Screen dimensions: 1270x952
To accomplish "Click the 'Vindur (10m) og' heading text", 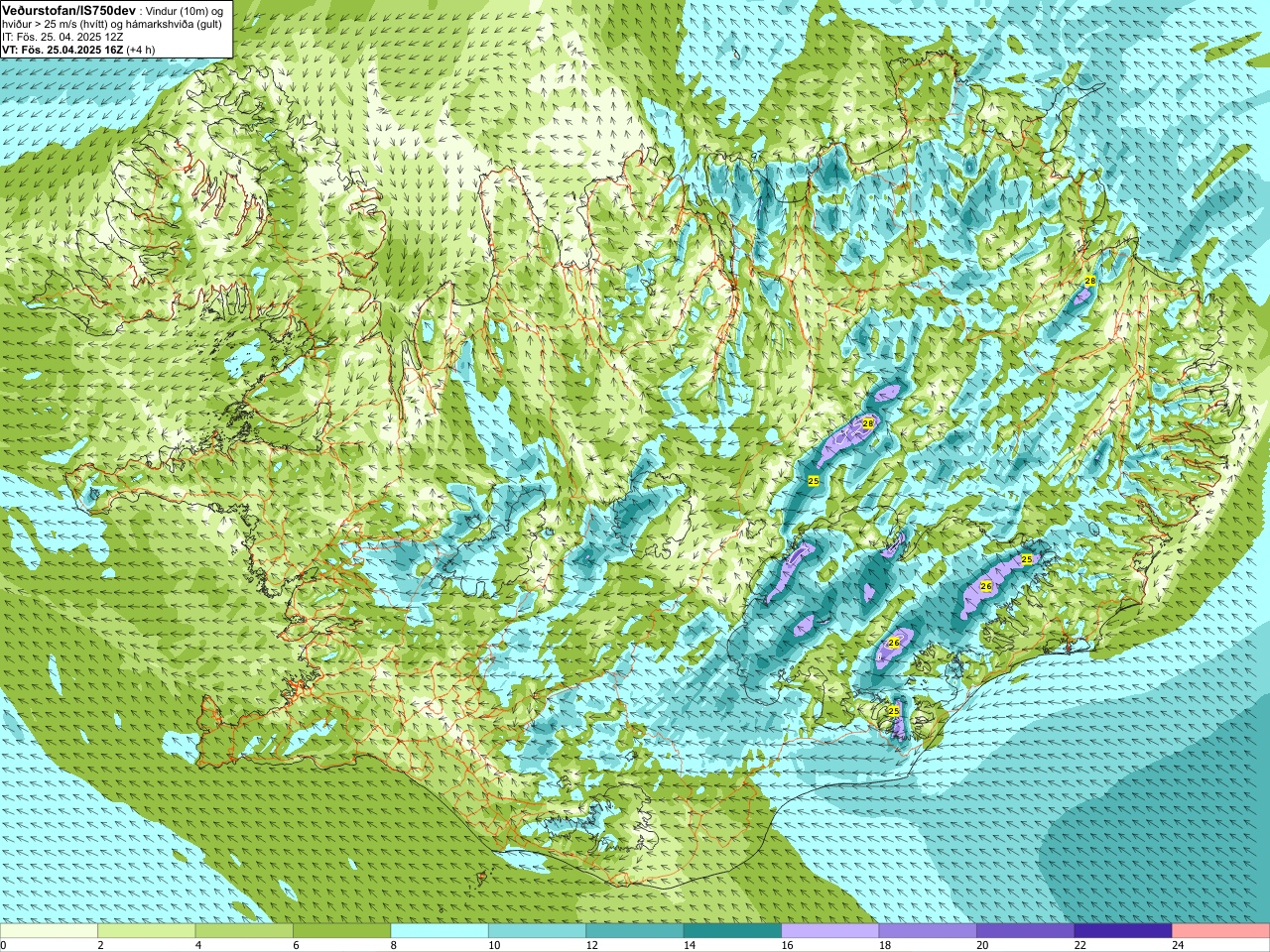I will (184, 10).
